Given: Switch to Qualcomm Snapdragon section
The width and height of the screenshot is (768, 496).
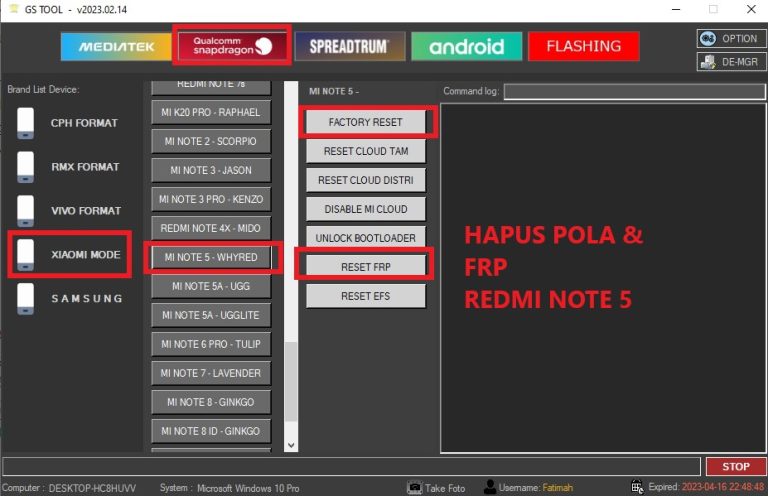Looking at the screenshot, I should (x=232, y=46).
